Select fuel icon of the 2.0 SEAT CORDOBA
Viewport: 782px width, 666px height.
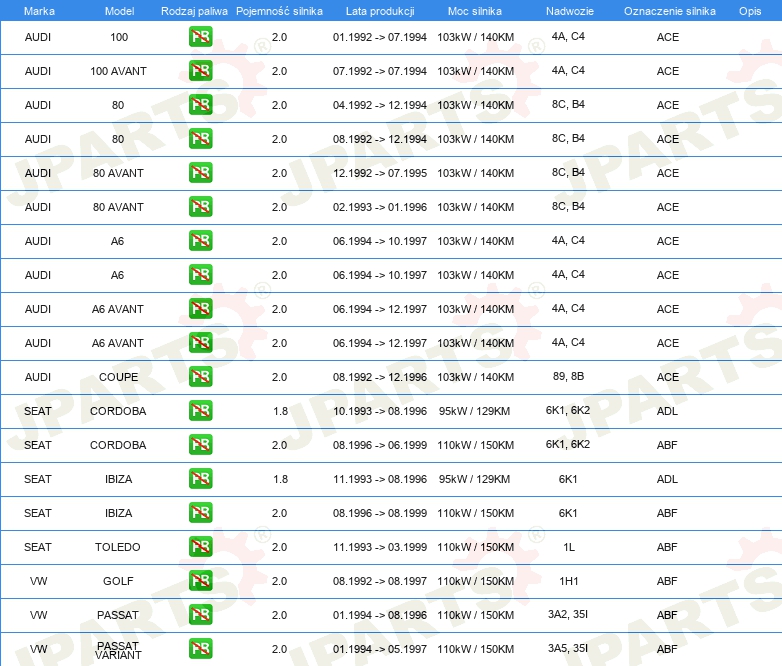click(200, 444)
